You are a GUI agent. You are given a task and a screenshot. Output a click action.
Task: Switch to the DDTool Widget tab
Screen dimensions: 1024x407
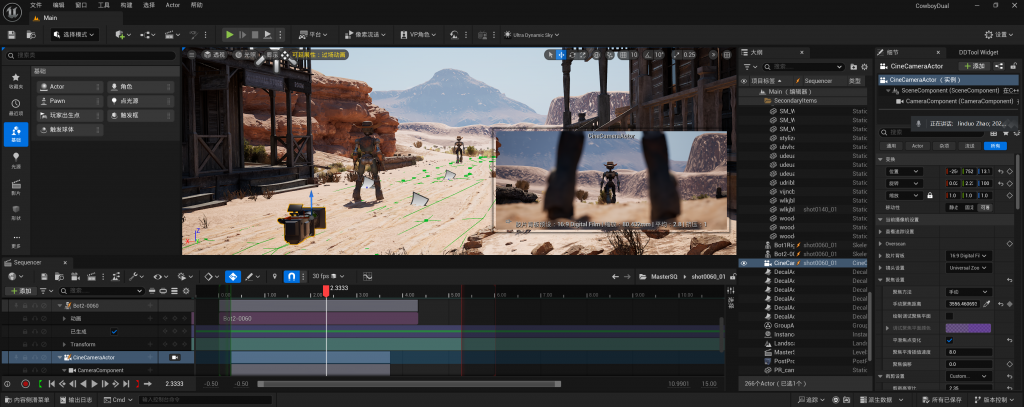point(977,52)
